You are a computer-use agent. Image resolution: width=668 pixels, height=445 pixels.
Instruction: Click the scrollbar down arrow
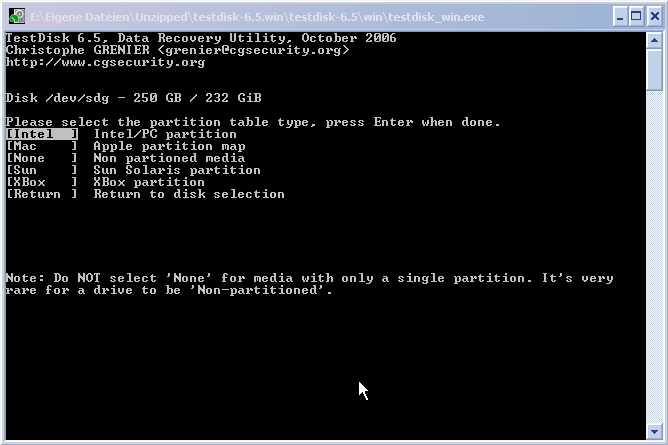[x=654, y=432]
